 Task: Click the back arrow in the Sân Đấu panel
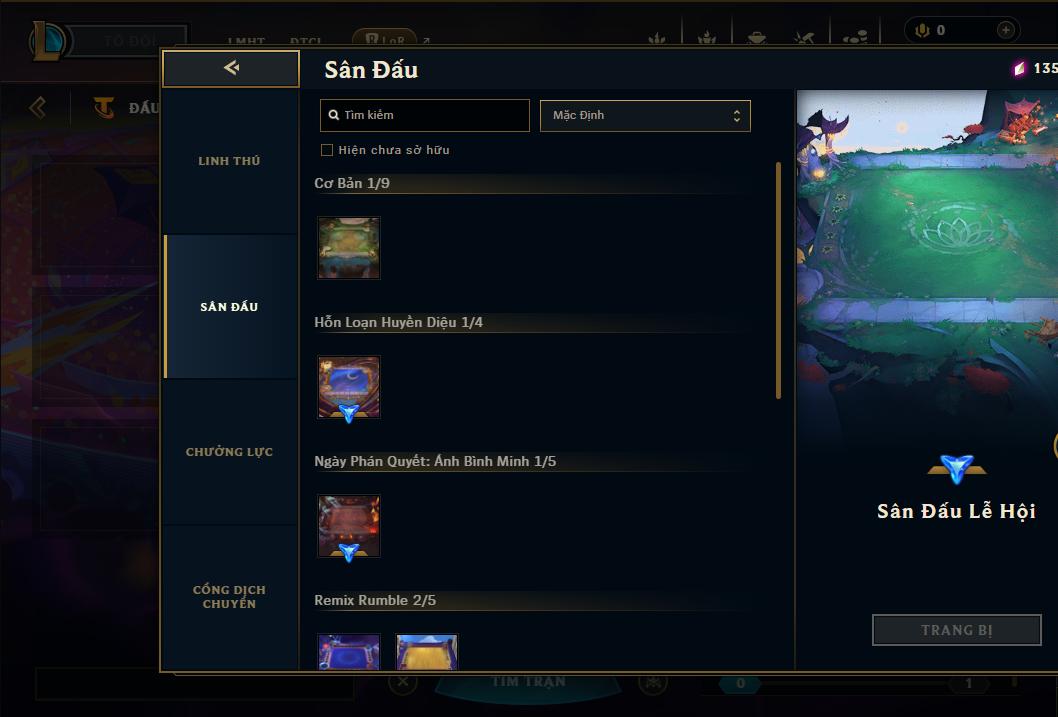click(x=231, y=68)
